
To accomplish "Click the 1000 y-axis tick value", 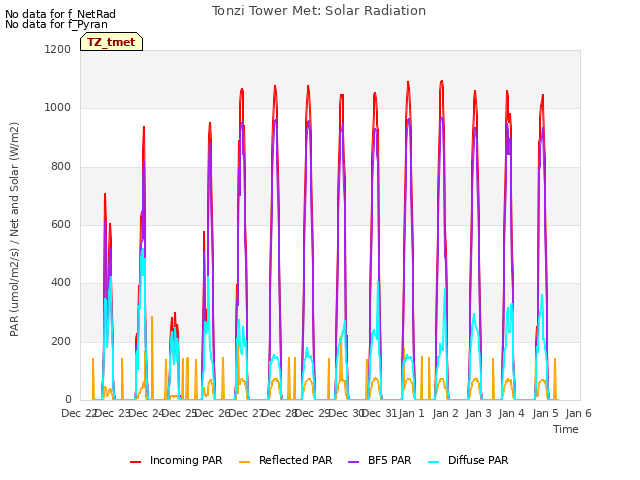I will [58, 107].
